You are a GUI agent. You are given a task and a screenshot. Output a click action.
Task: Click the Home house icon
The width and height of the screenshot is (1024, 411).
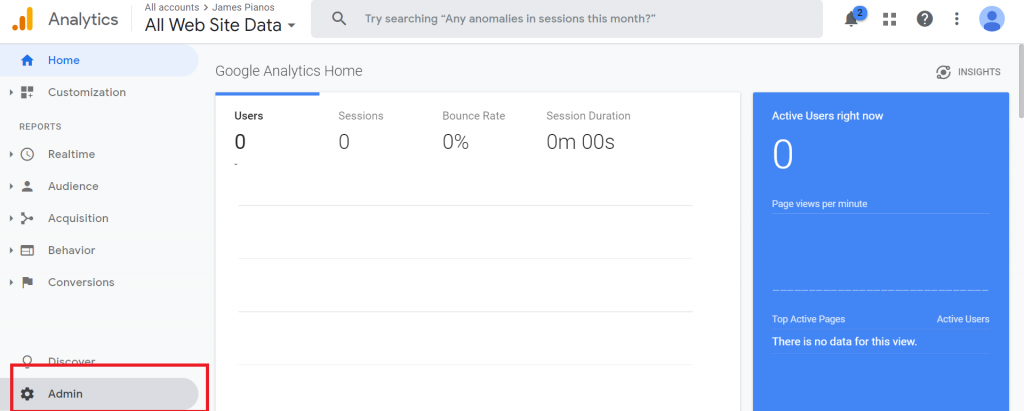27,60
